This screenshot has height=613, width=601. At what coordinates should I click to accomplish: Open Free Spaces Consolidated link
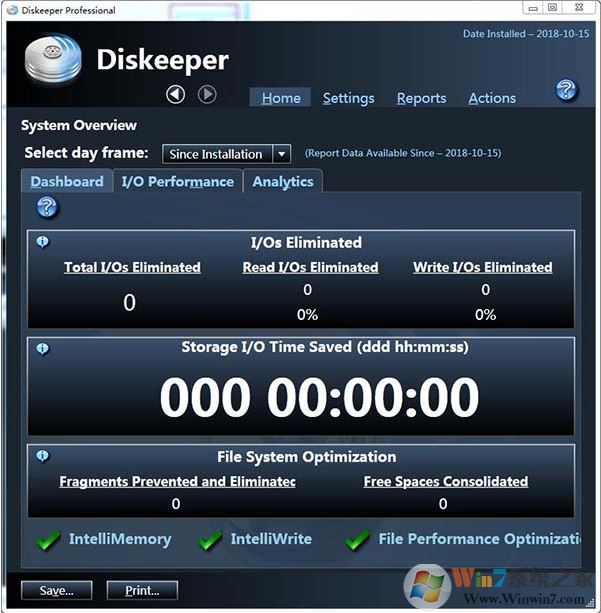pyautogui.click(x=446, y=482)
